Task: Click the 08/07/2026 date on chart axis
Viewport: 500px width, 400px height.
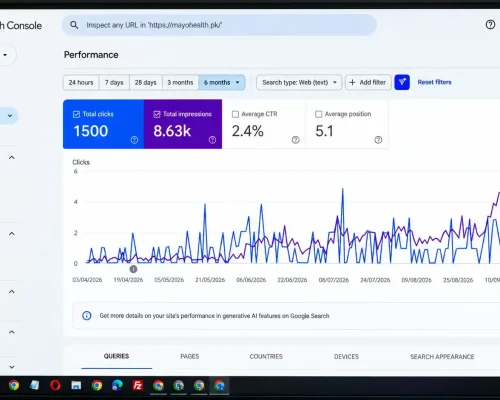Action: coord(334,280)
